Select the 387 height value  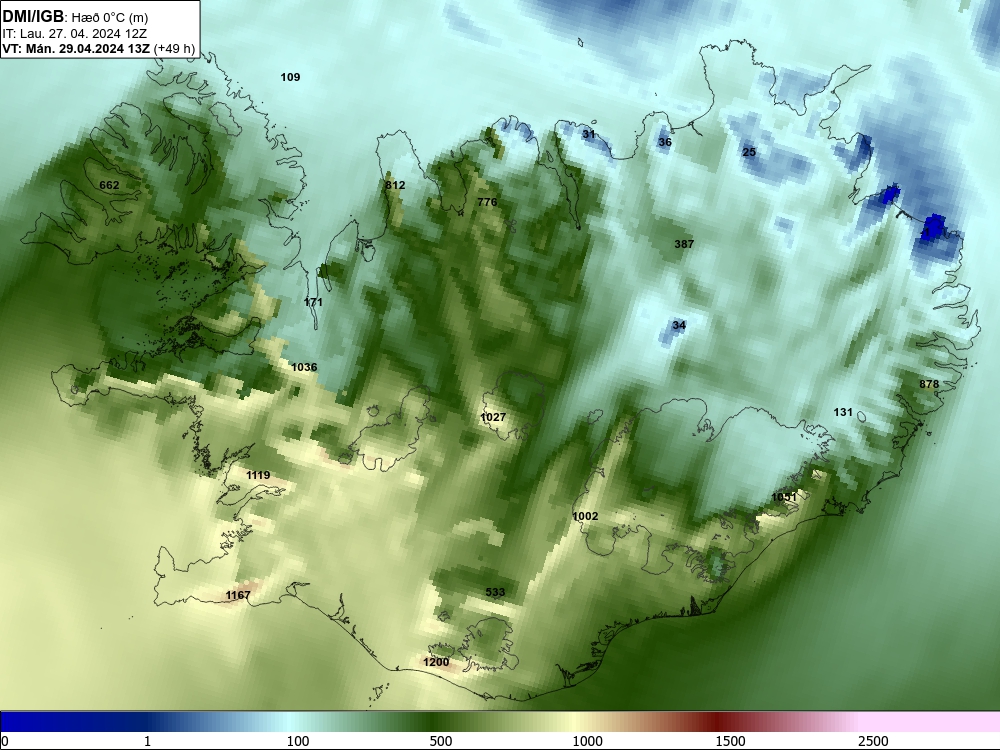[x=684, y=244]
